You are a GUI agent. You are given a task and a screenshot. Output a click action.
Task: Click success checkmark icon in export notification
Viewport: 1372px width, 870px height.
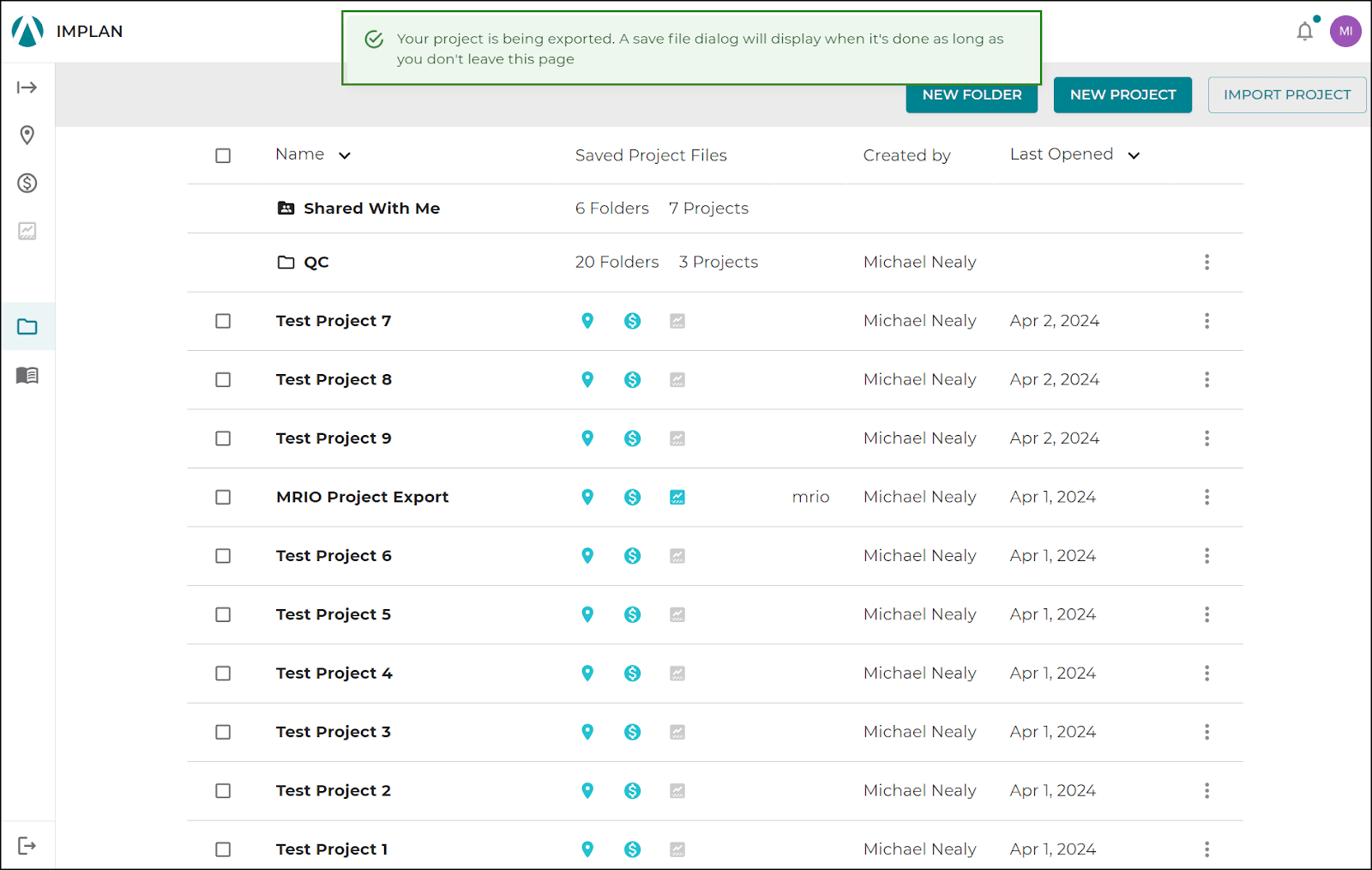coord(374,39)
